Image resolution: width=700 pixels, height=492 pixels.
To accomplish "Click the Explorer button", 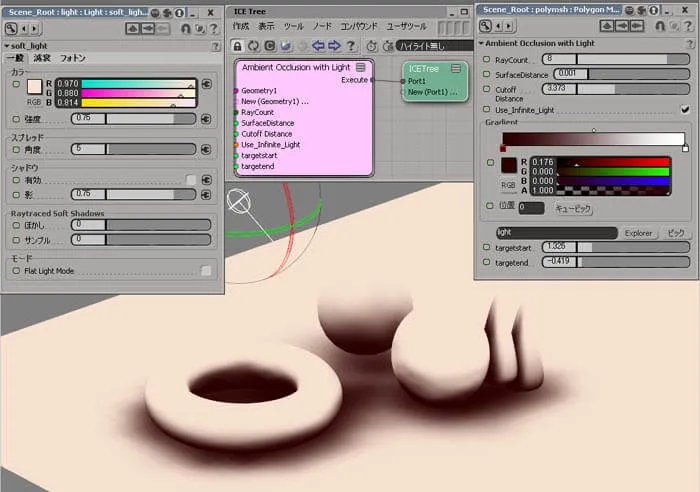I will (x=638, y=233).
